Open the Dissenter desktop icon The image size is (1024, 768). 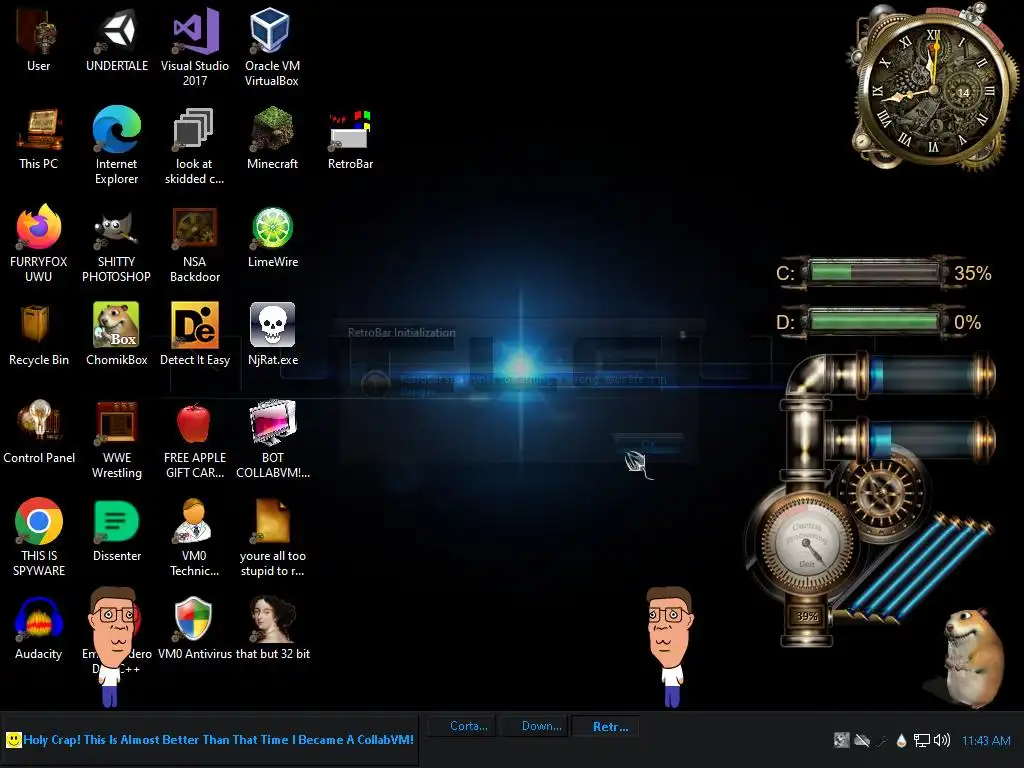point(116,530)
